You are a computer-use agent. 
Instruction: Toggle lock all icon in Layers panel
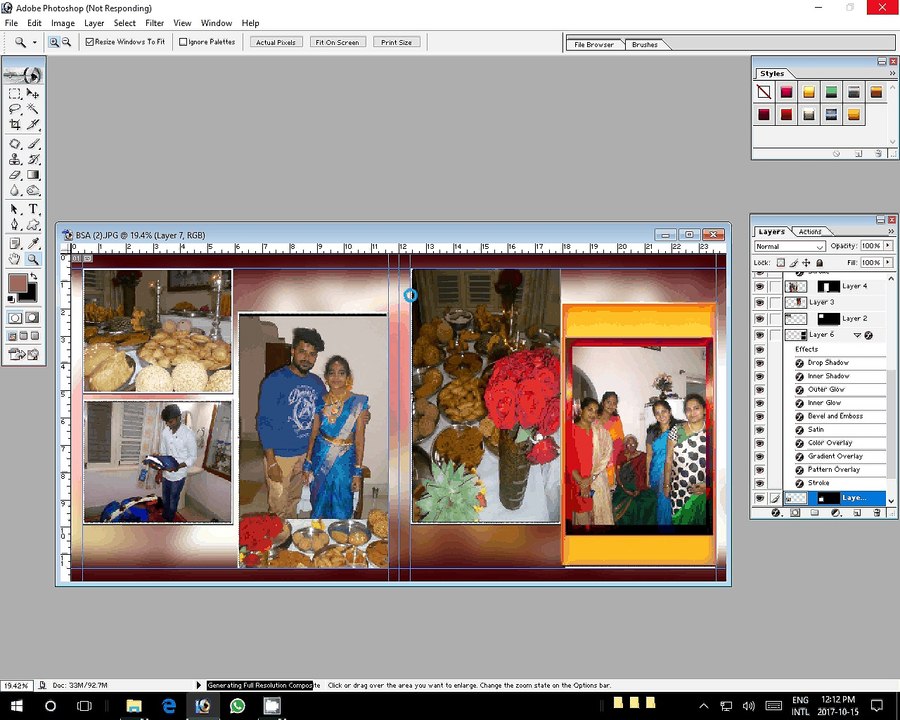point(820,262)
